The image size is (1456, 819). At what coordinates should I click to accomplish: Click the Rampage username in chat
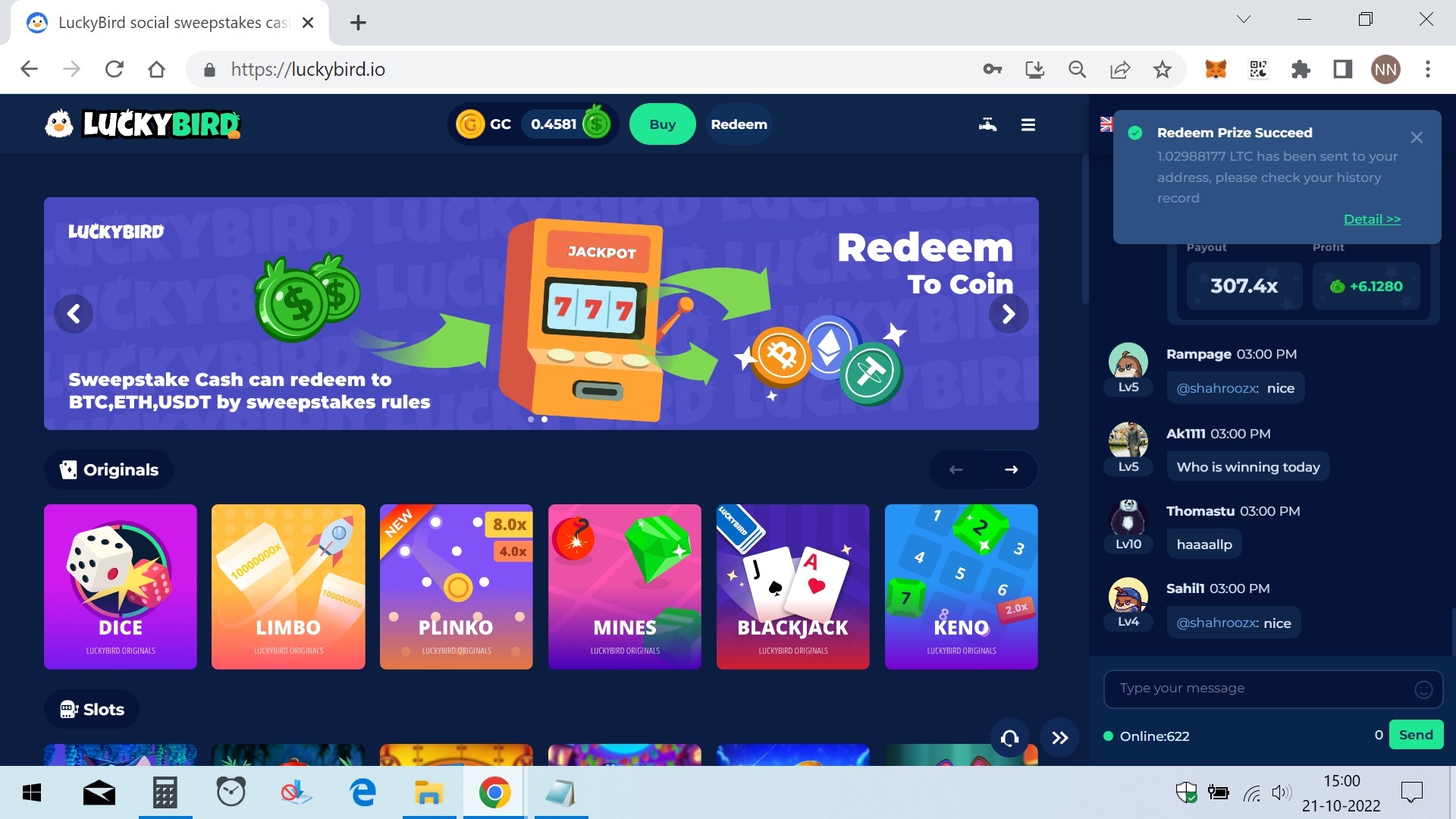1198,354
